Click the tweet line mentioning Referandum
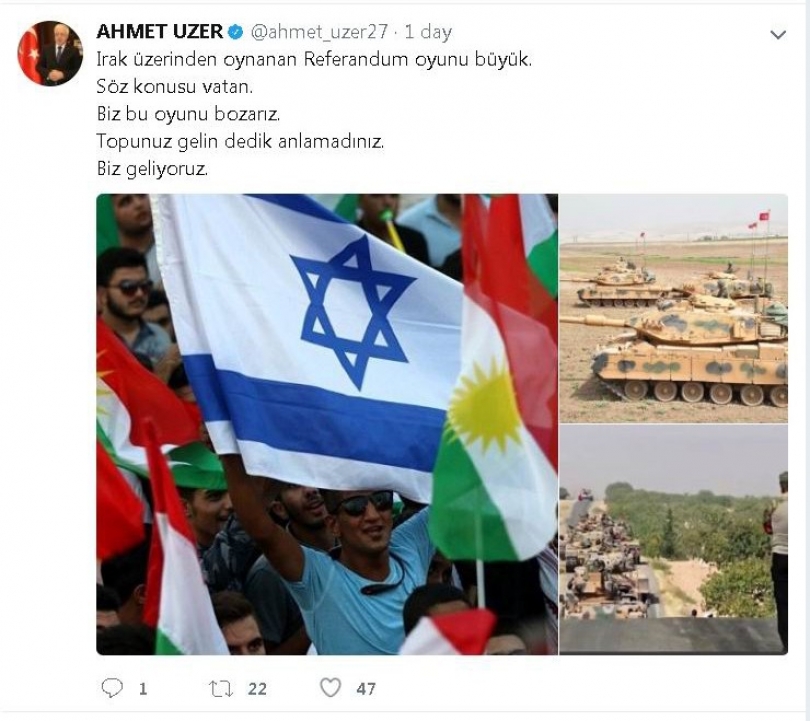 click(314, 59)
